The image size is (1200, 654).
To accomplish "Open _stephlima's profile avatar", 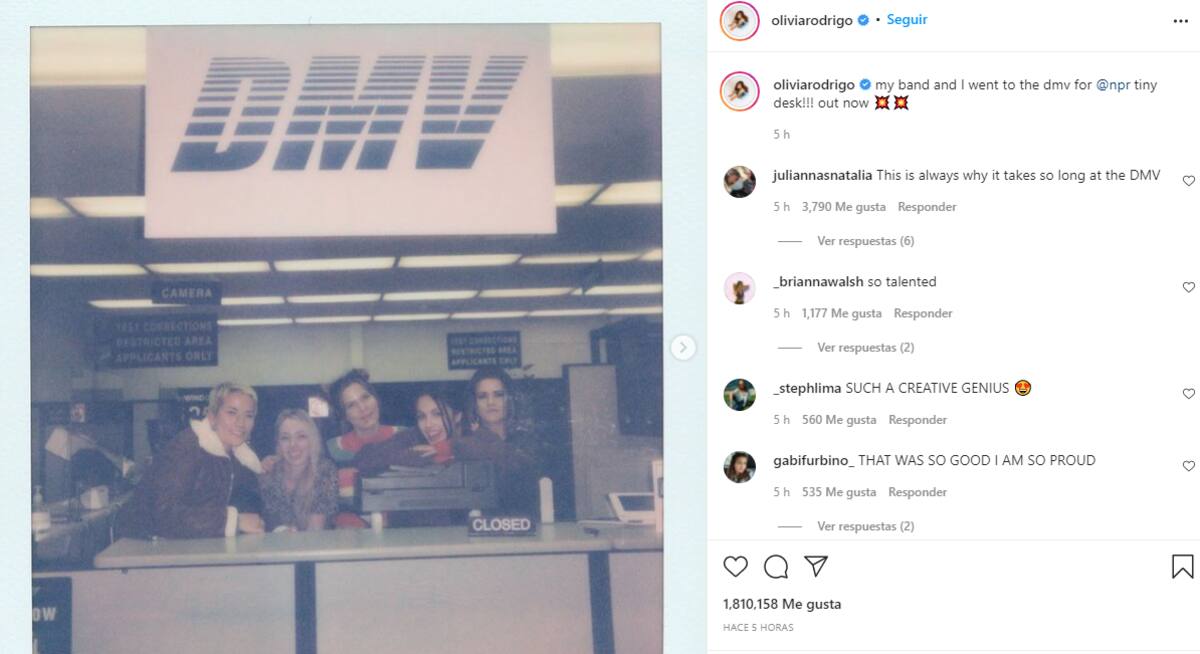I will click(739, 394).
